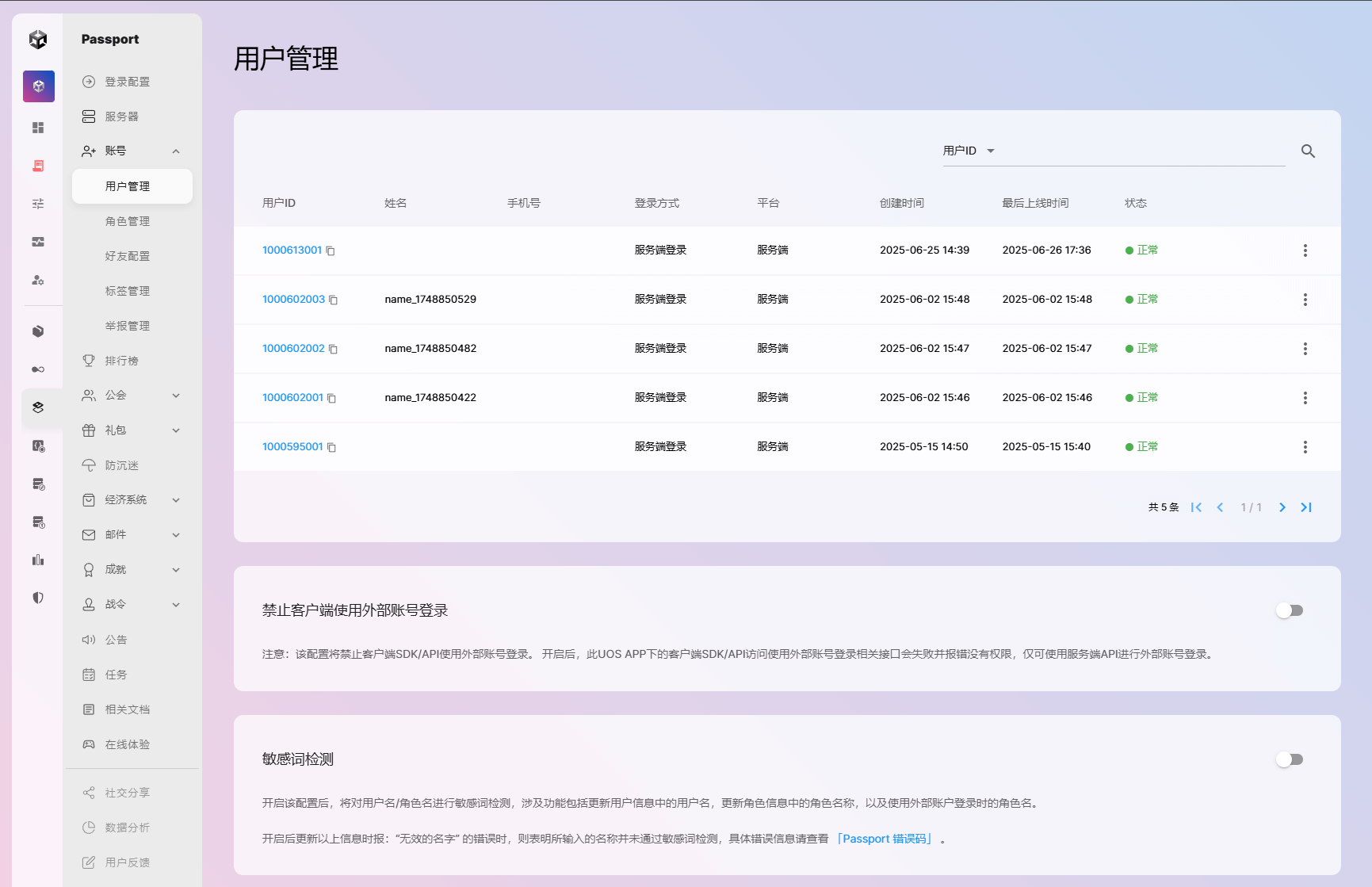
Task: Open more options for user 1000595001
Action: pyautogui.click(x=1305, y=447)
